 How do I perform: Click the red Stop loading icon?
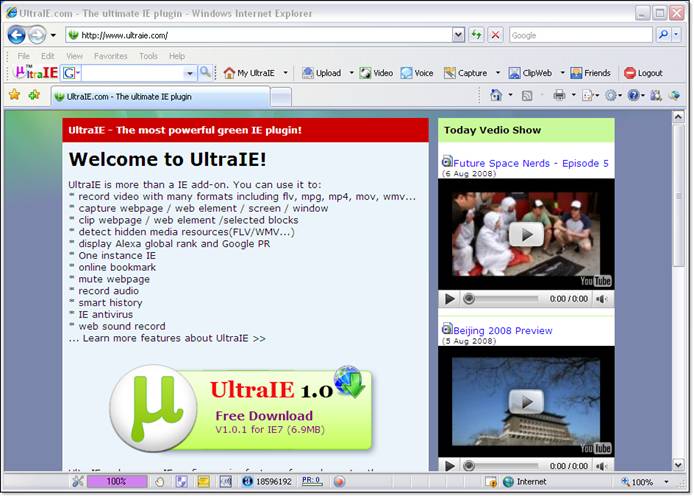click(x=496, y=35)
